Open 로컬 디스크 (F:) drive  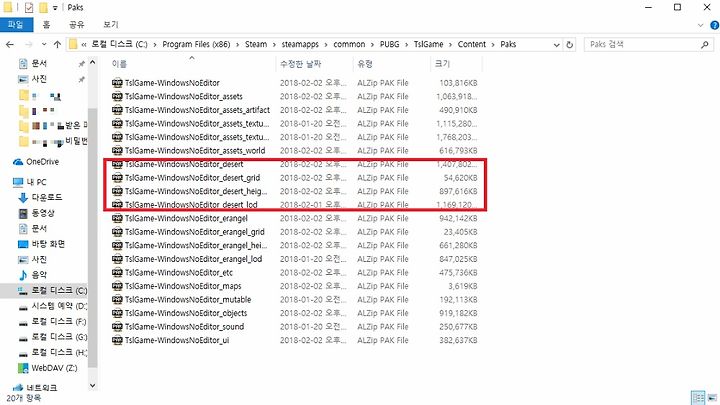tap(52, 321)
